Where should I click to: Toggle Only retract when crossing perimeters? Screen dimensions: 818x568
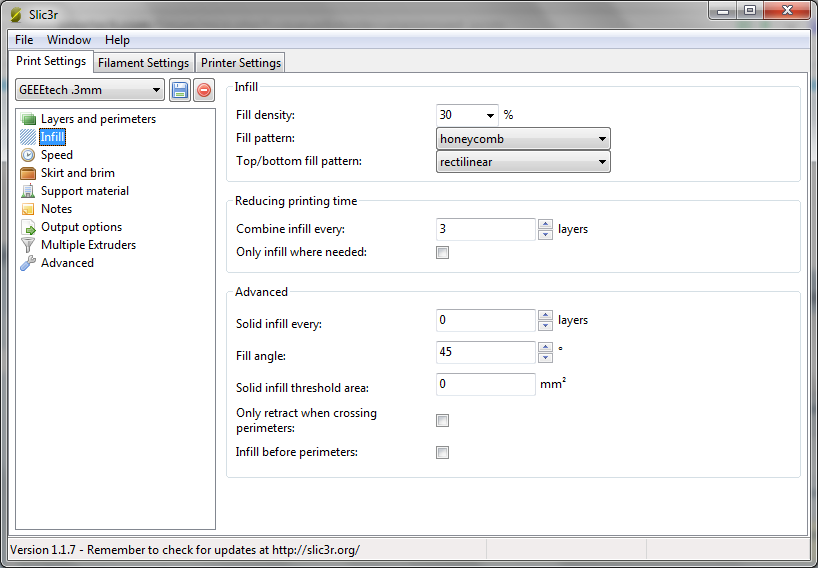coord(442,420)
